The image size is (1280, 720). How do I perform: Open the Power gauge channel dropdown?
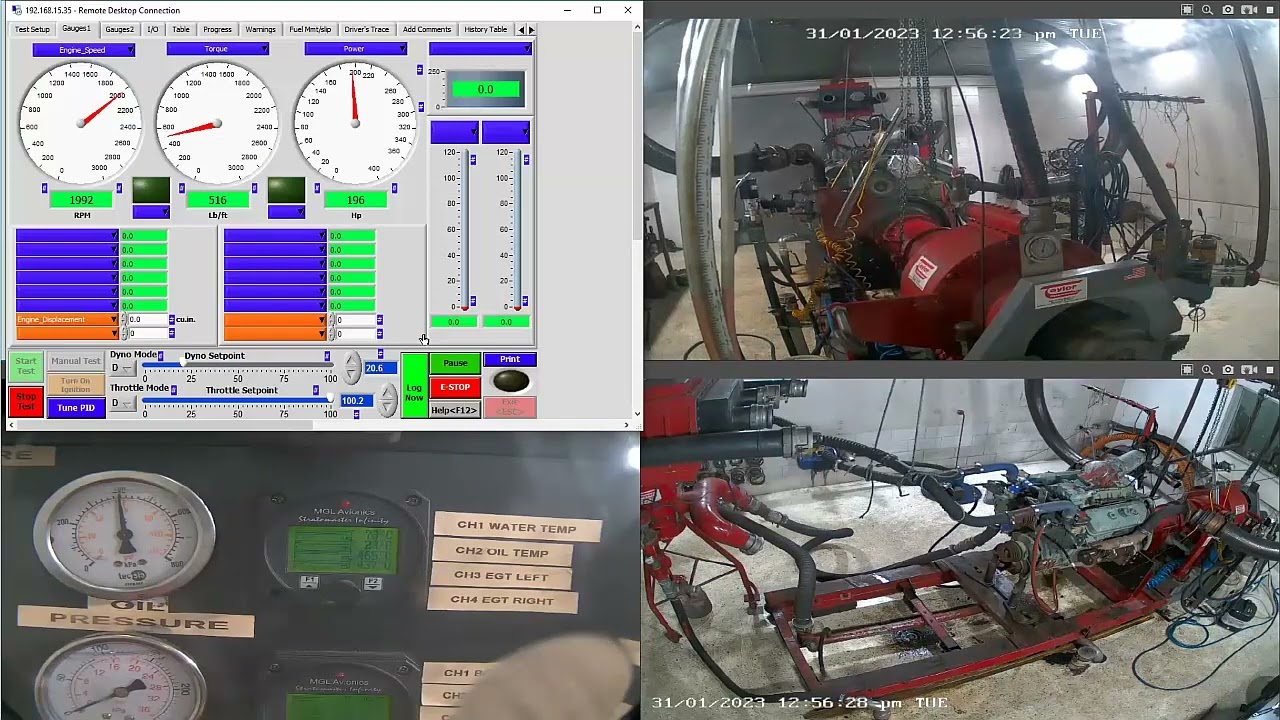pyautogui.click(x=355, y=49)
